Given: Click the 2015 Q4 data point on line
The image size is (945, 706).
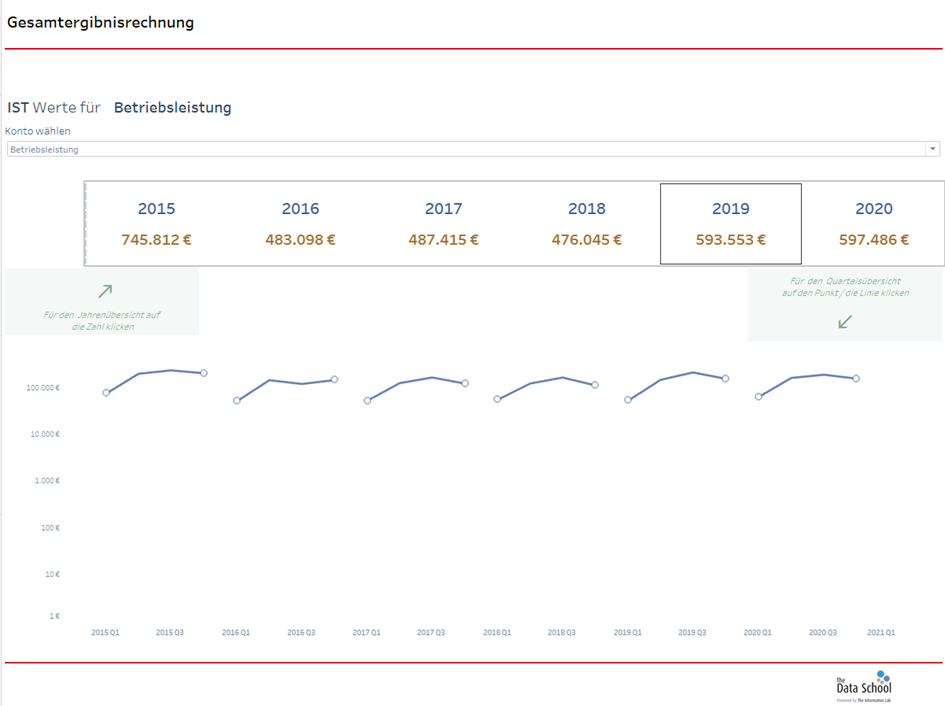Looking at the screenshot, I should [x=204, y=373].
